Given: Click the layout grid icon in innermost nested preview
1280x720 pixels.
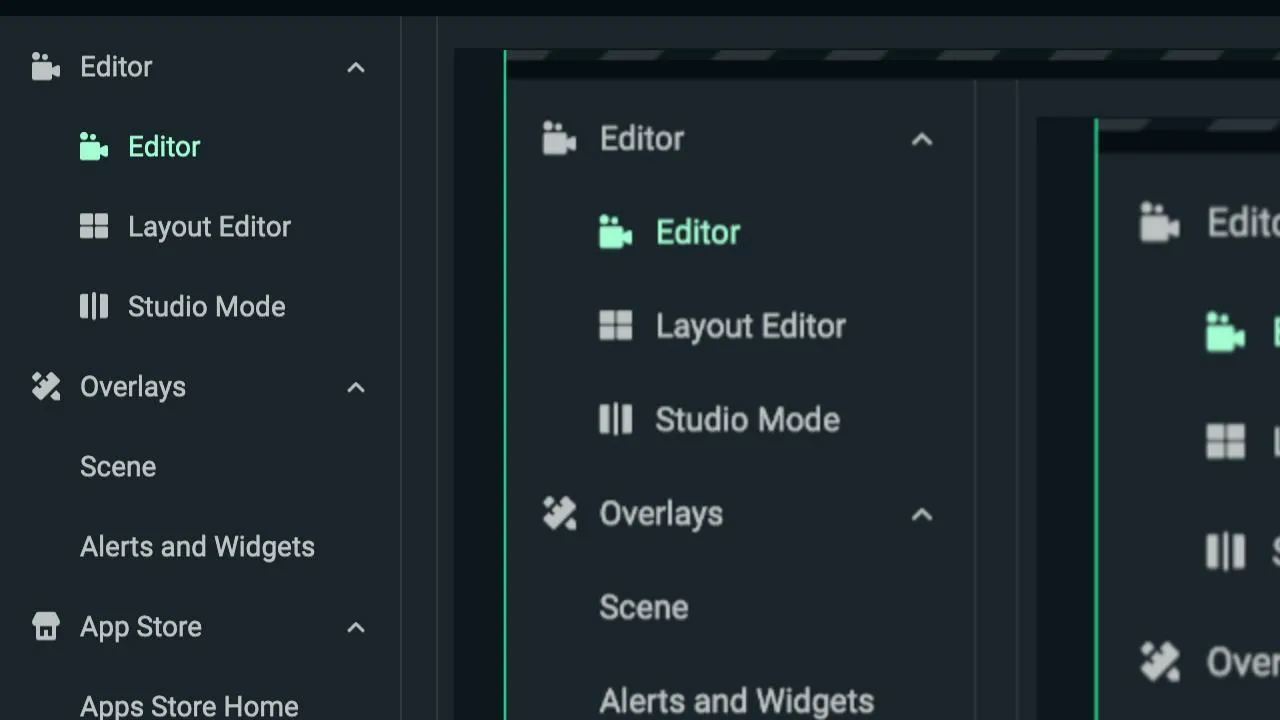Looking at the screenshot, I should pos(1226,441).
